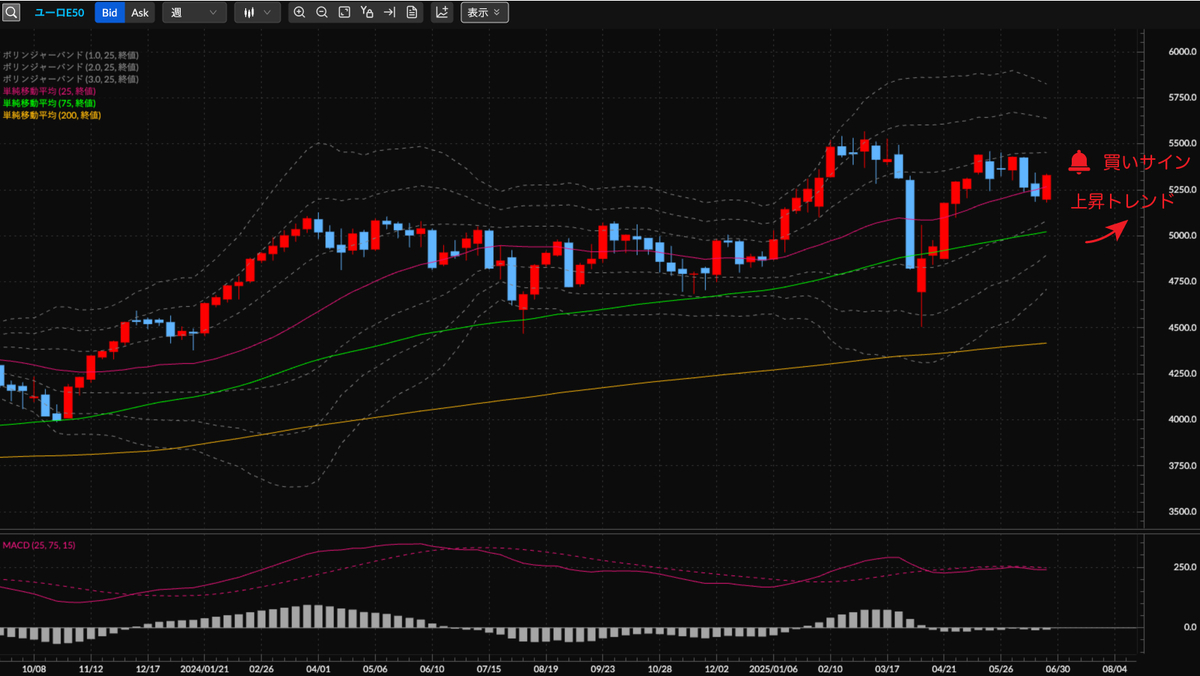The width and height of the screenshot is (1200, 676).
Task: Open the add indicator chart icon
Action: pos(441,13)
